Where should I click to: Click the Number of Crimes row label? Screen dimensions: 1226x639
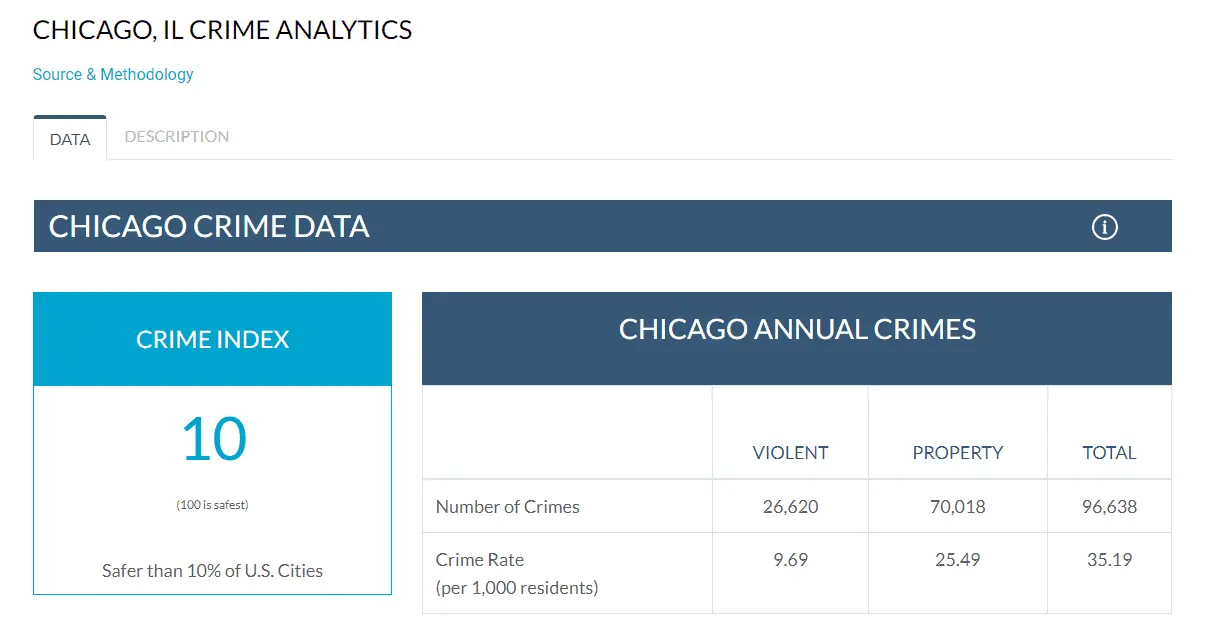507,507
